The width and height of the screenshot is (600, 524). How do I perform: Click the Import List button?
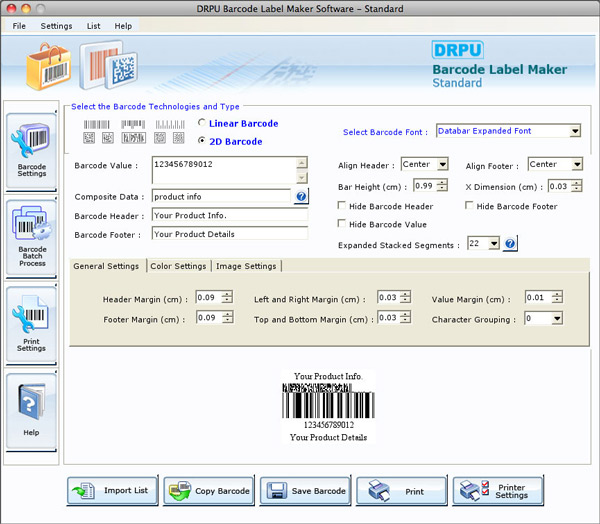coord(112,491)
